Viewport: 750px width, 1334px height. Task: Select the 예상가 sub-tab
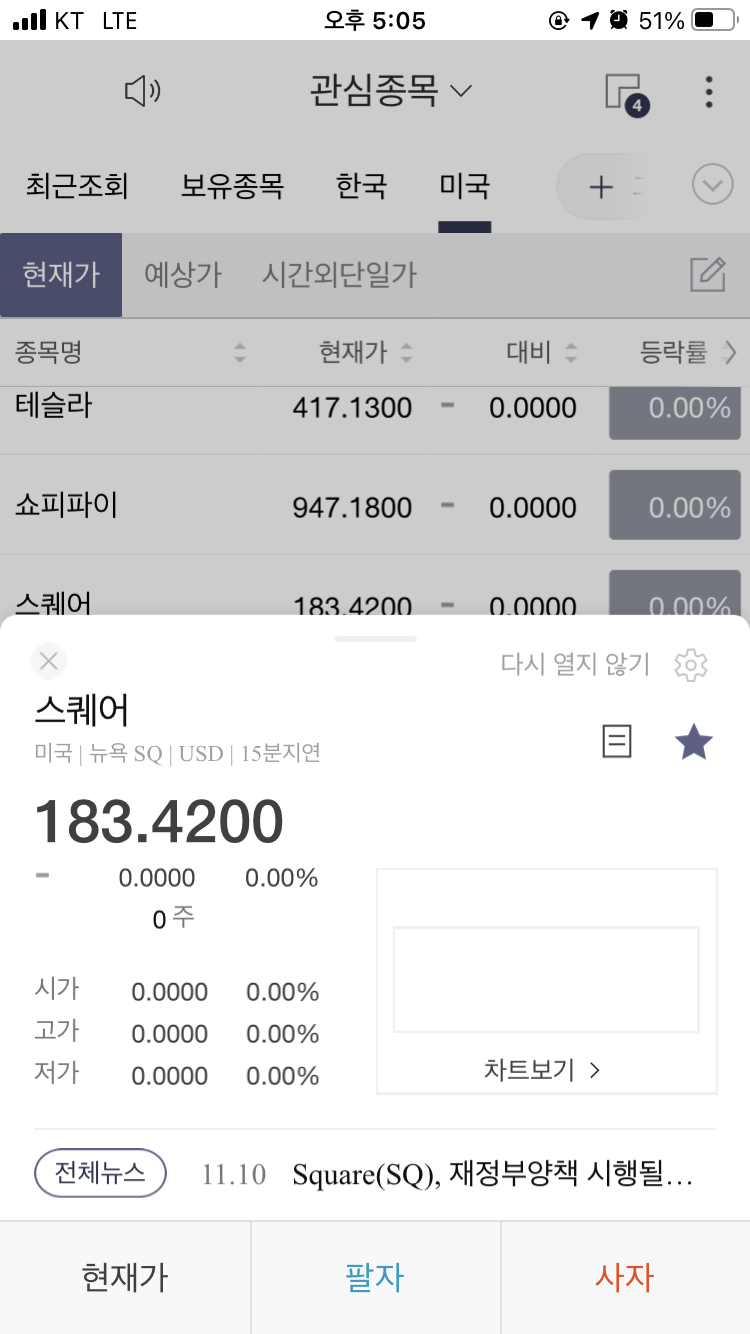[x=183, y=275]
